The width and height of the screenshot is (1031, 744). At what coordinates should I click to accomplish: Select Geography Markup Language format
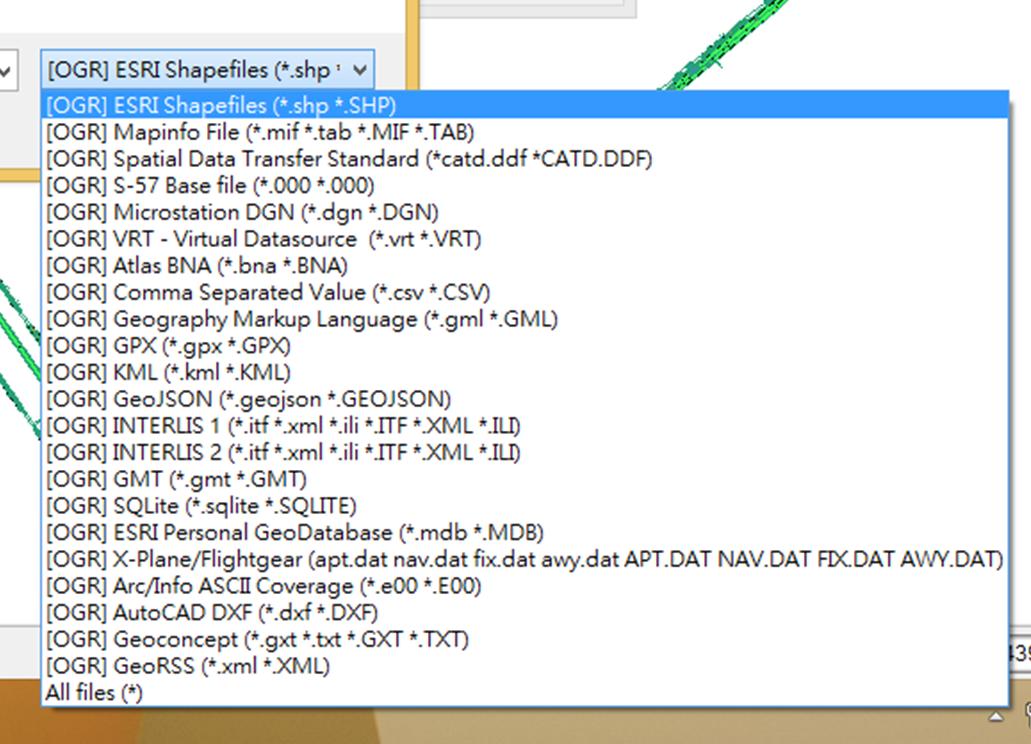[x=525, y=319]
